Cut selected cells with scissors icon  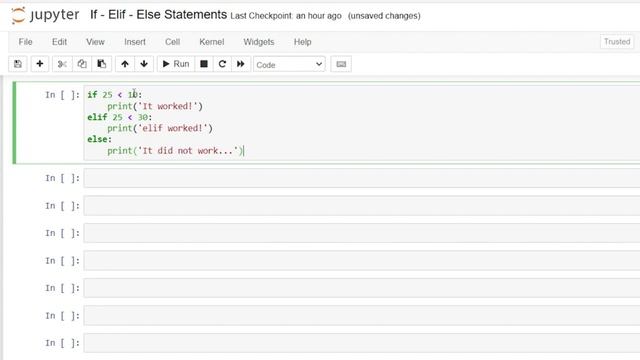[x=62, y=64]
